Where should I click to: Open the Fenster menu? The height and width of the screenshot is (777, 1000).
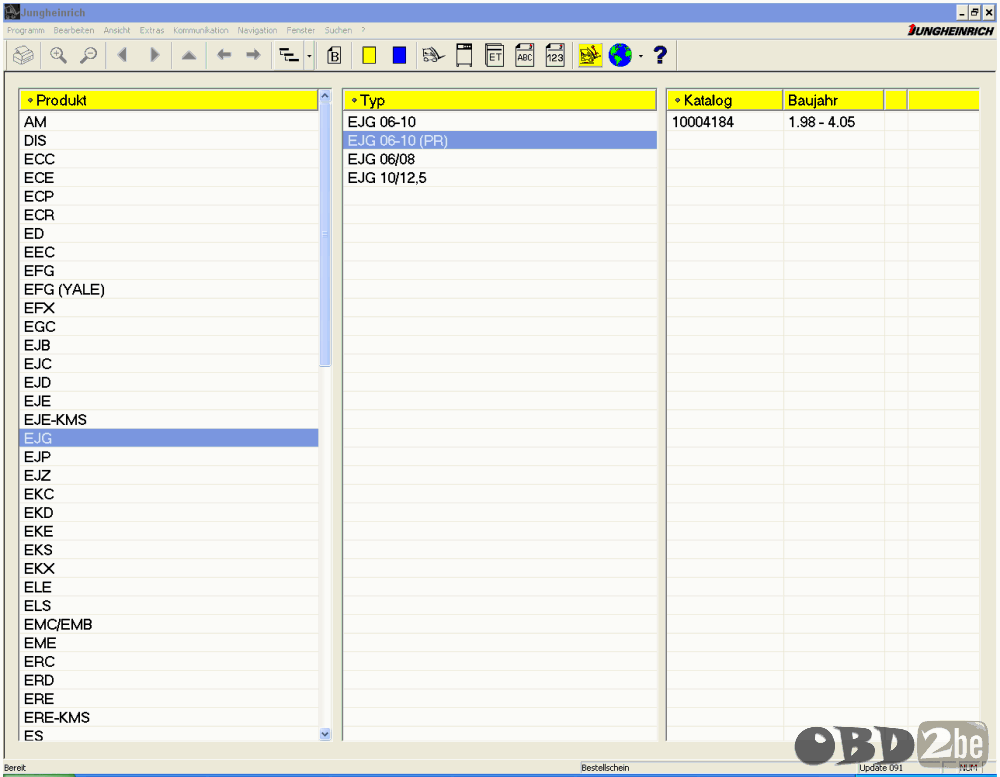[301, 30]
